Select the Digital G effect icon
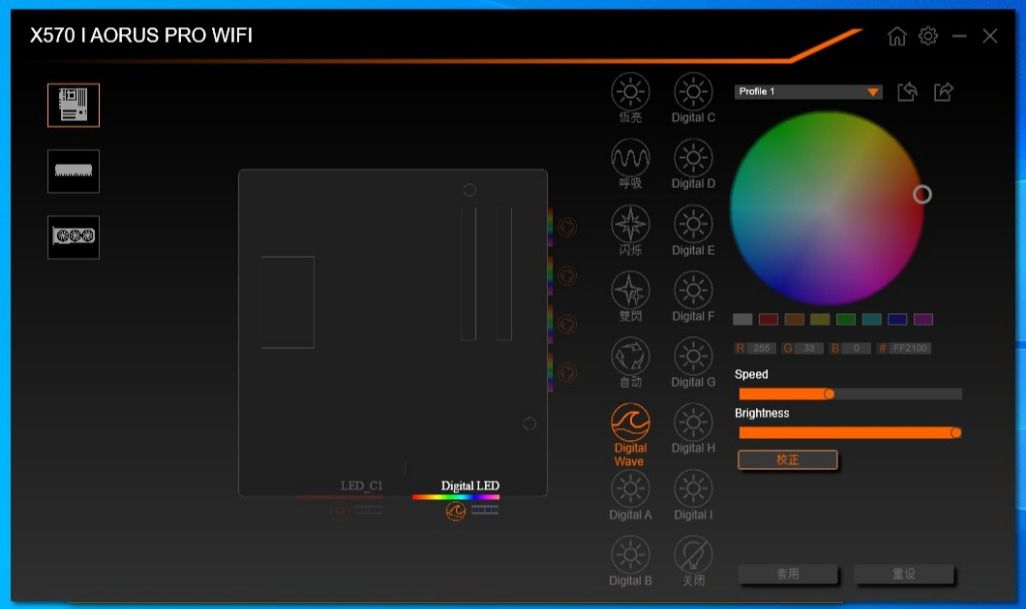 pos(692,360)
